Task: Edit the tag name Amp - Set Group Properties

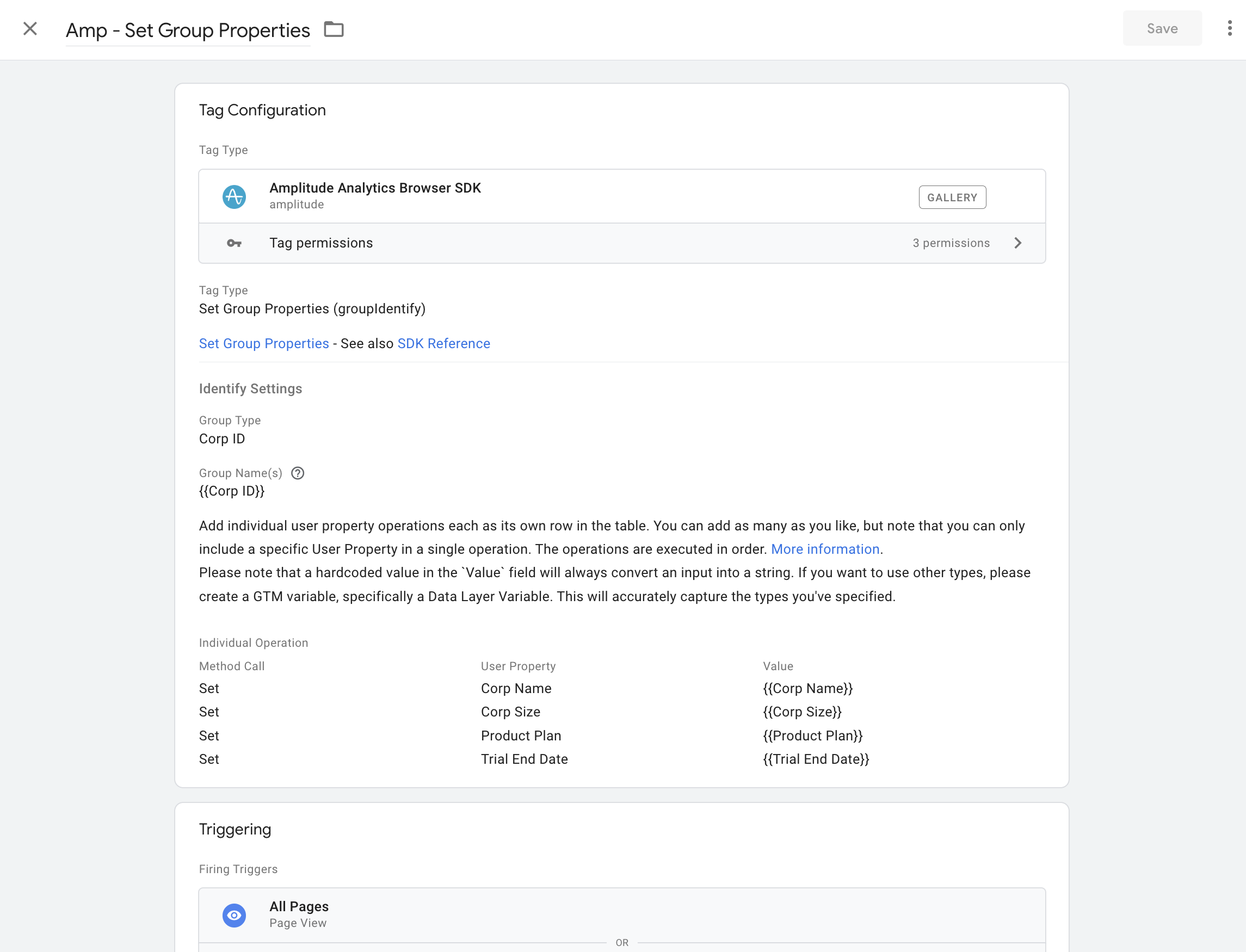Action: (188, 30)
